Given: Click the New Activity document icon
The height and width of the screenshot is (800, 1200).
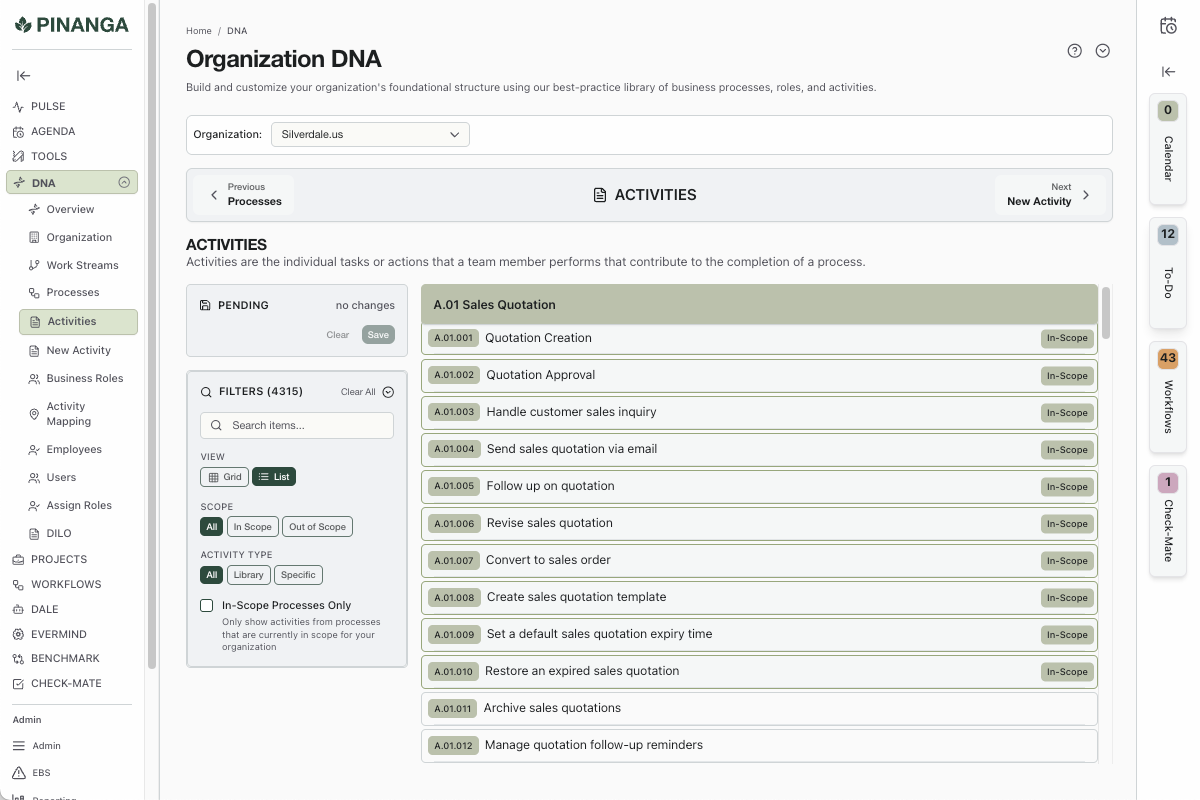Looking at the screenshot, I should coord(34,351).
